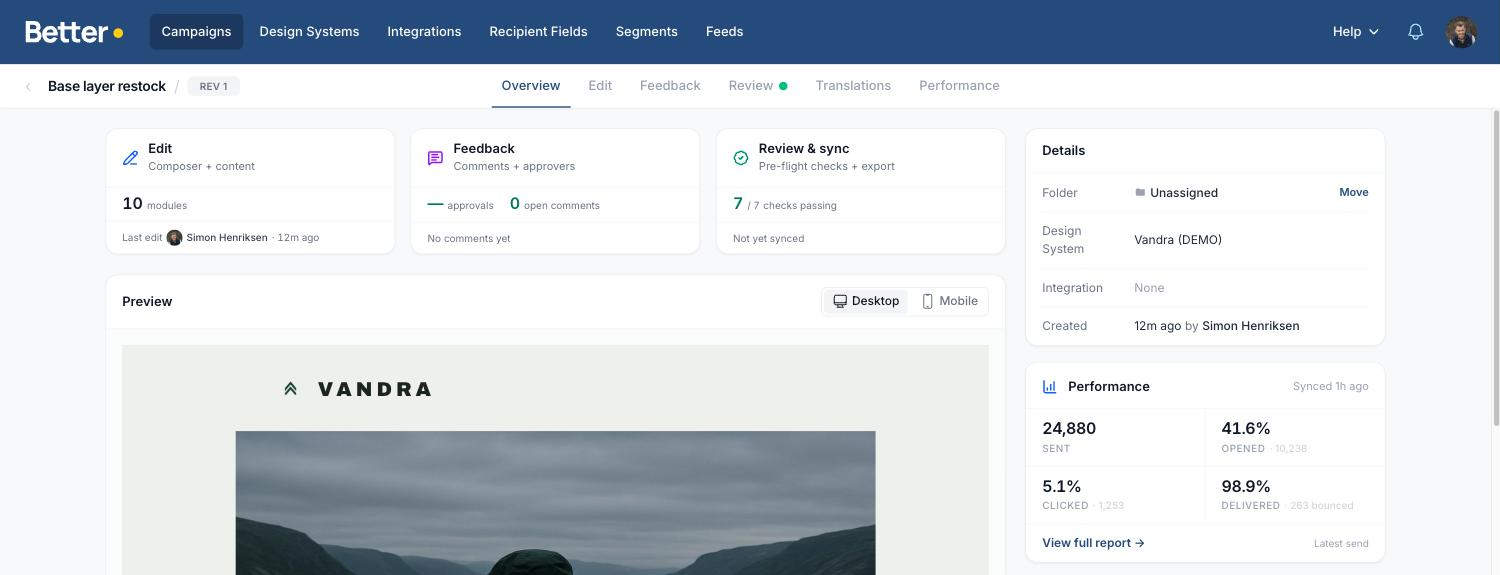This screenshot has height=575, width=1500.
Task: Open the Campaigns nav item
Action: click(x=196, y=32)
